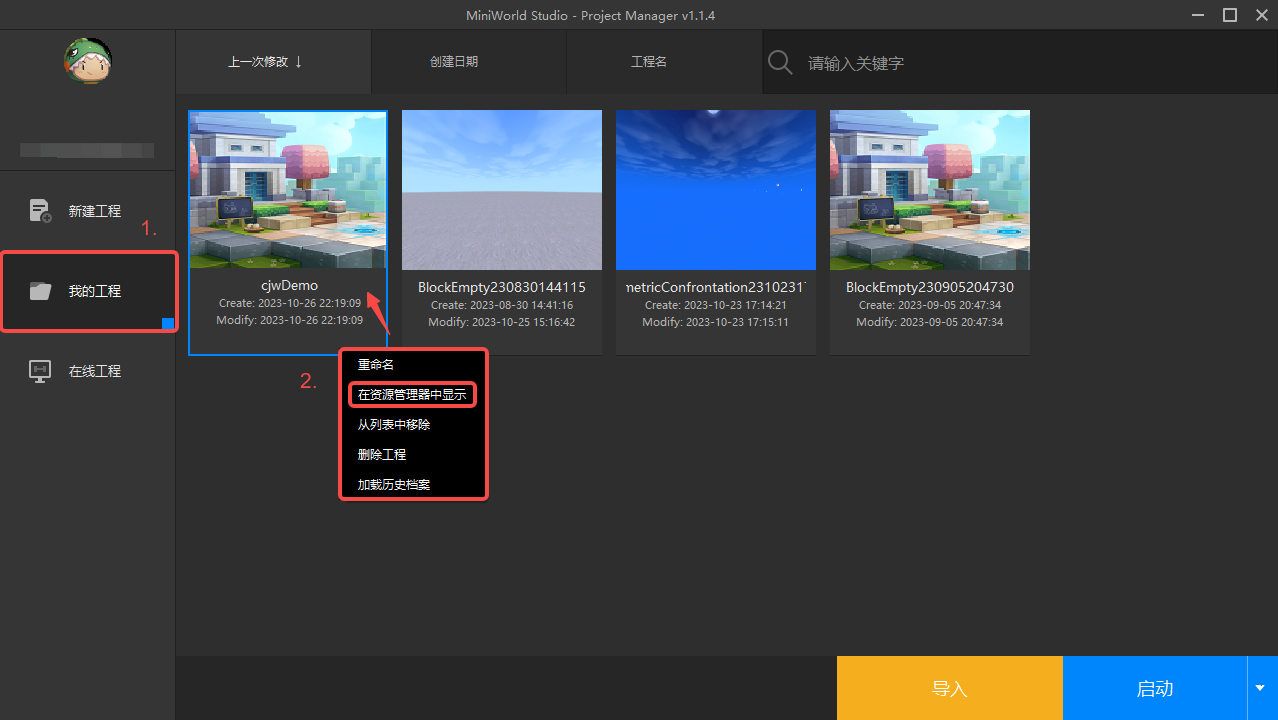The width and height of the screenshot is (1278, 720).
Task: Click the user avatar icon
Action: (x=87, y=61)
